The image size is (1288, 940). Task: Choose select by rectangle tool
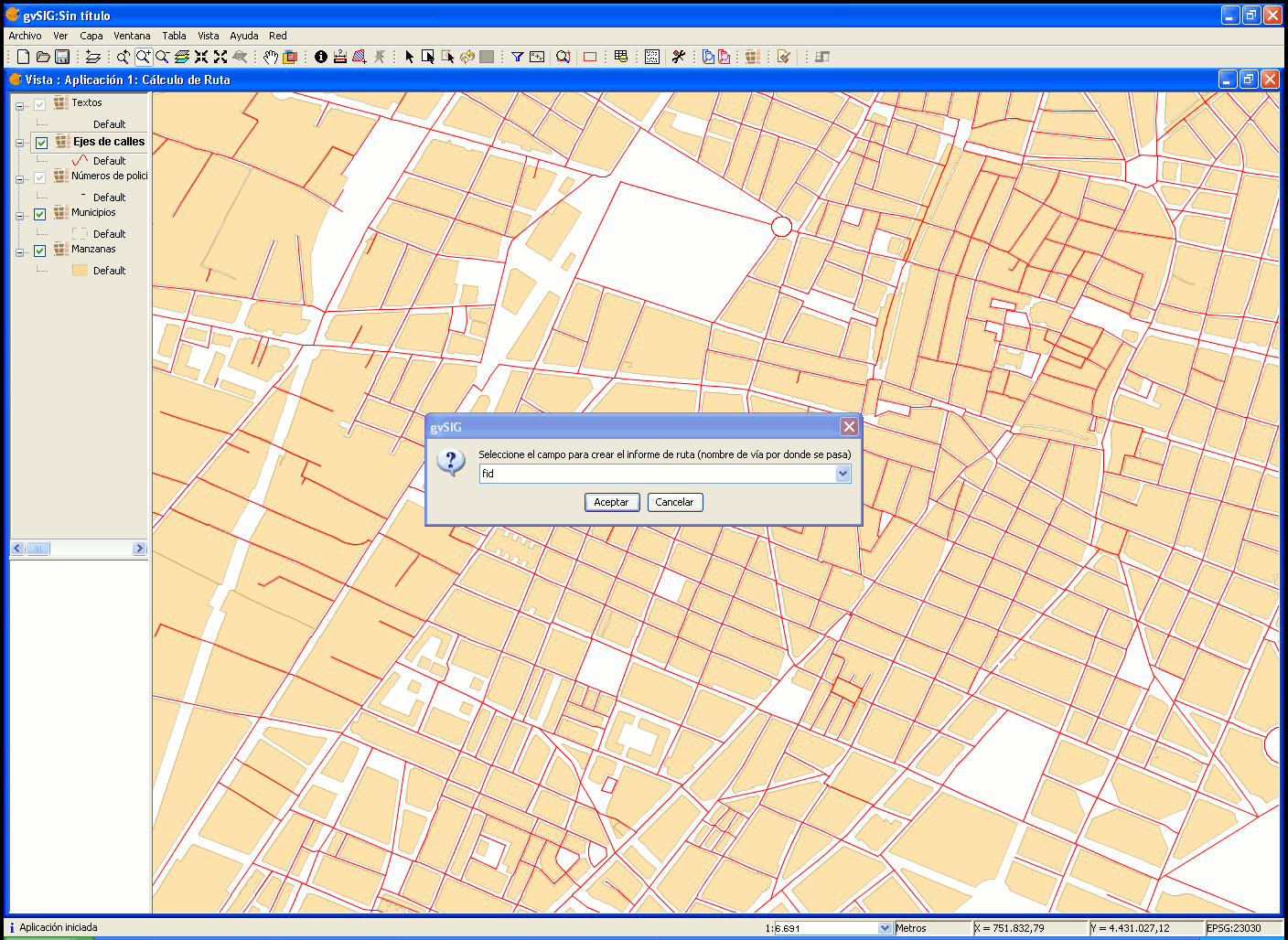428,57
